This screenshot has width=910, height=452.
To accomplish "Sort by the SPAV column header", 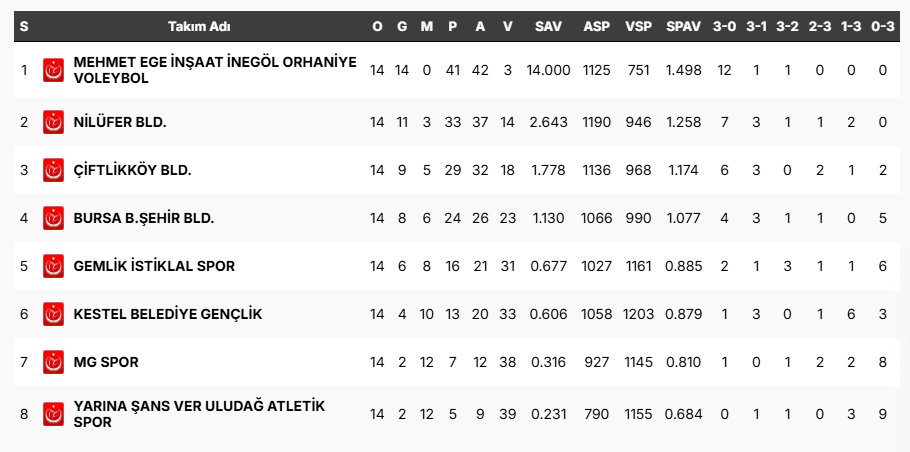I will coord(684,27).
